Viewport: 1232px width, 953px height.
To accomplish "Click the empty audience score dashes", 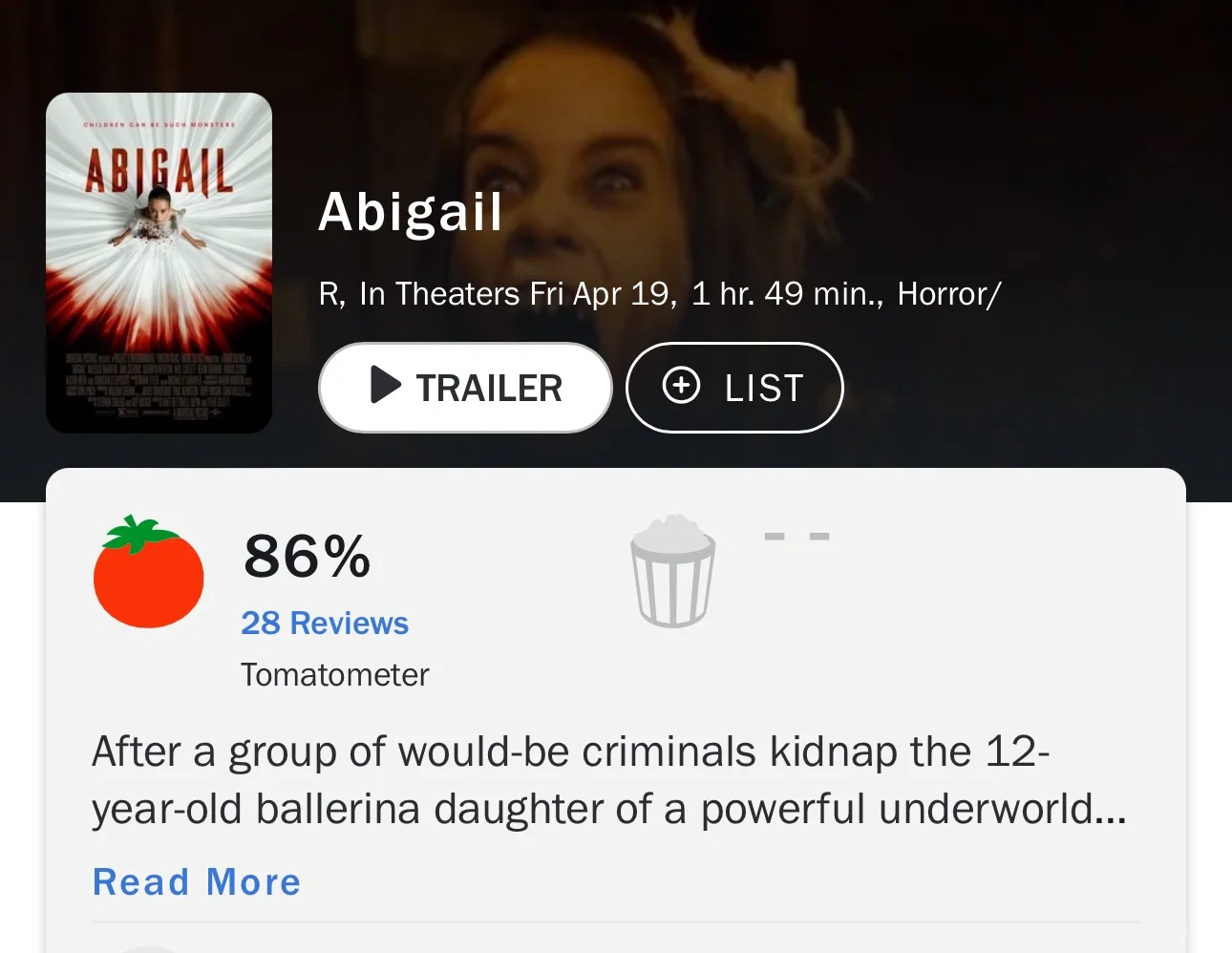I will tap(797, 537).
